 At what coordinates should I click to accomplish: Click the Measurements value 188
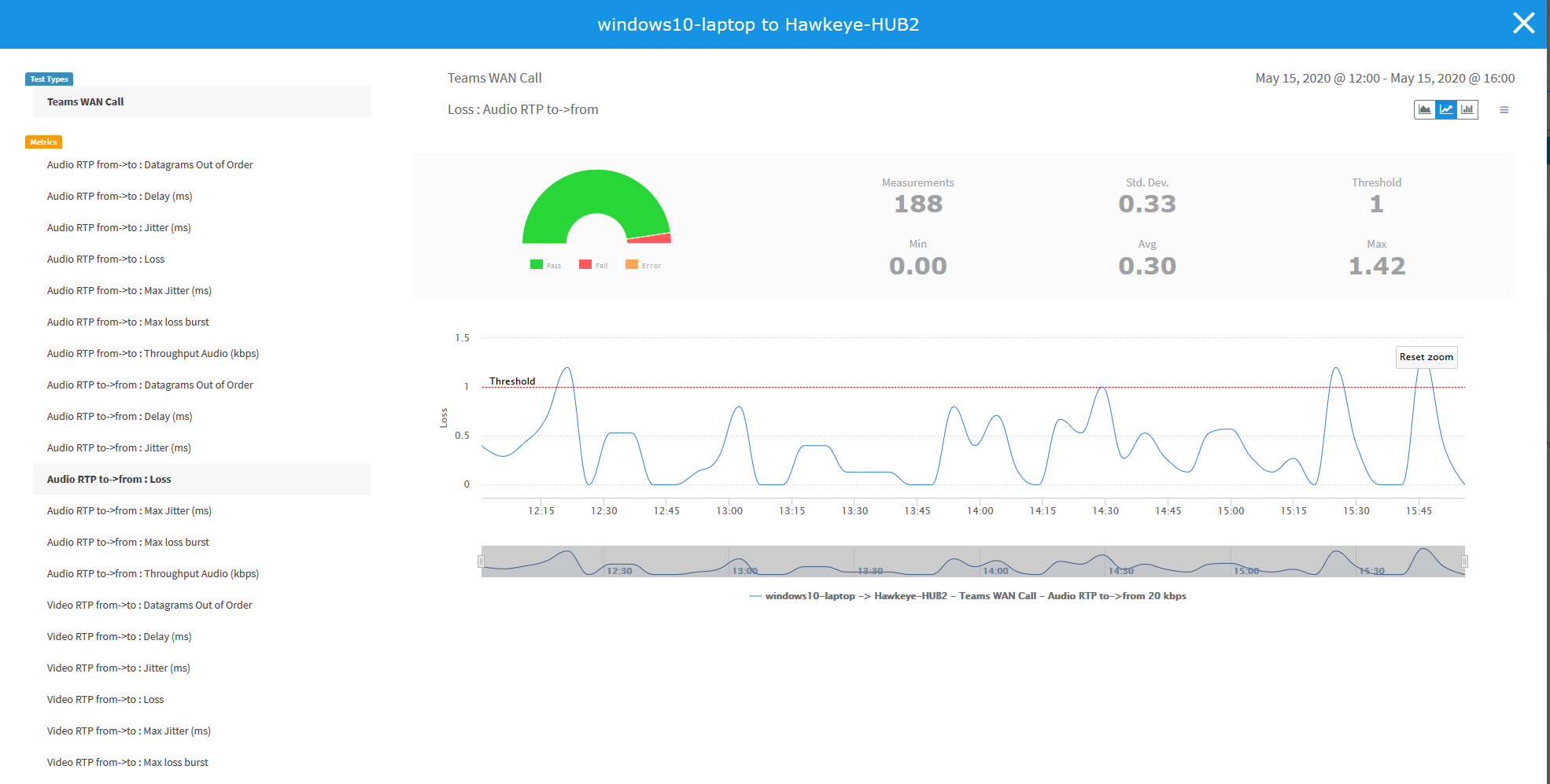tap(918, 204)
